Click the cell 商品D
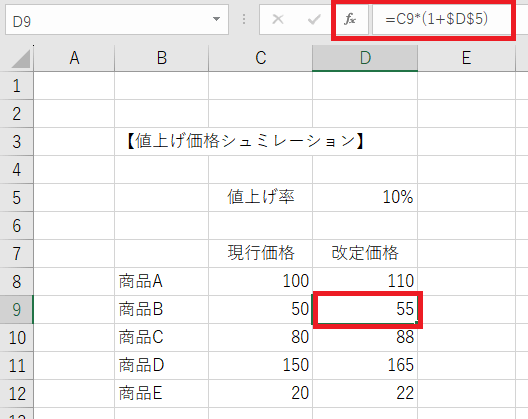528x419 pixels. 162,365
